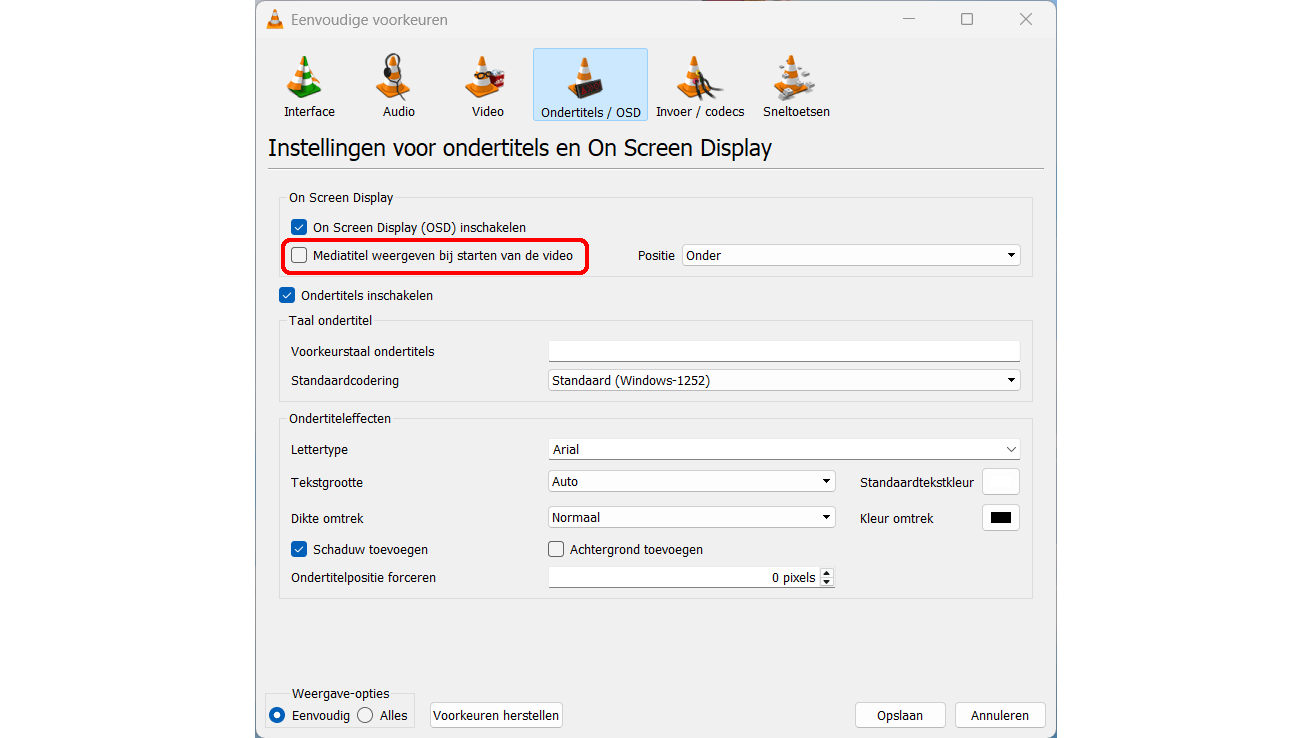The width and height of the screenshot is (1312, 738).
Task: Select the Alles radio button
Action: (x=365, y=715)
